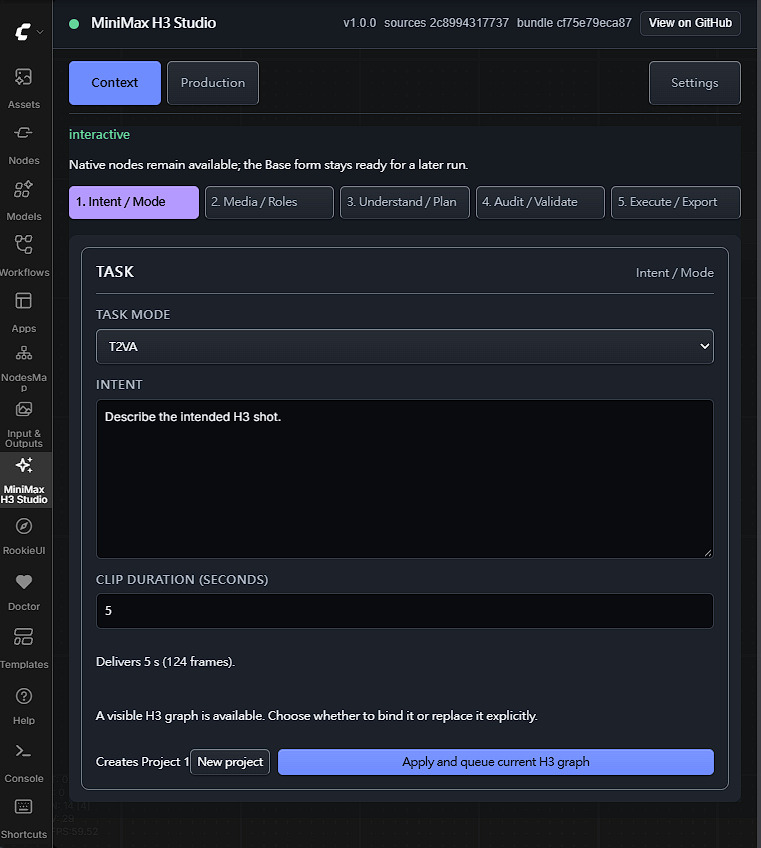The height and width of the screenshot is (848, 761).
Task: Expand the chevron beside the logo
Action: (x=40, y=32)
